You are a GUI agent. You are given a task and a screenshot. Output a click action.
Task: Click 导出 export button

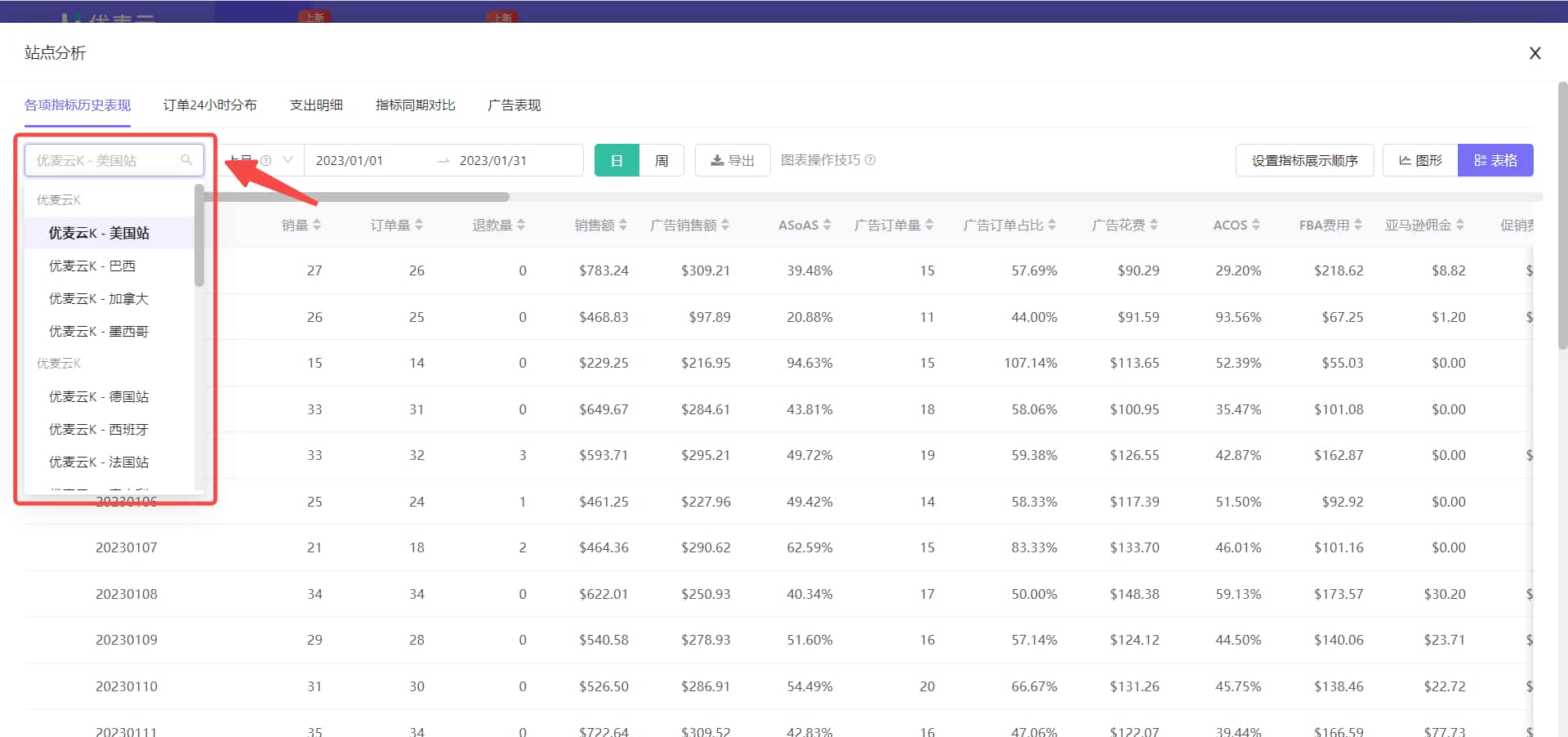(733, 160)
